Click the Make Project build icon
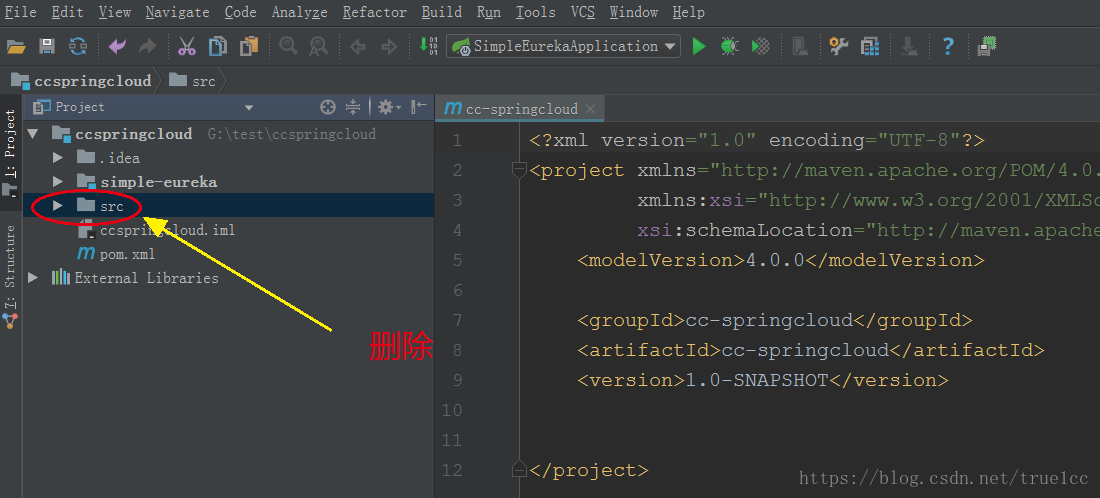This screenshot has height=498, width=1100. point(428,46)
